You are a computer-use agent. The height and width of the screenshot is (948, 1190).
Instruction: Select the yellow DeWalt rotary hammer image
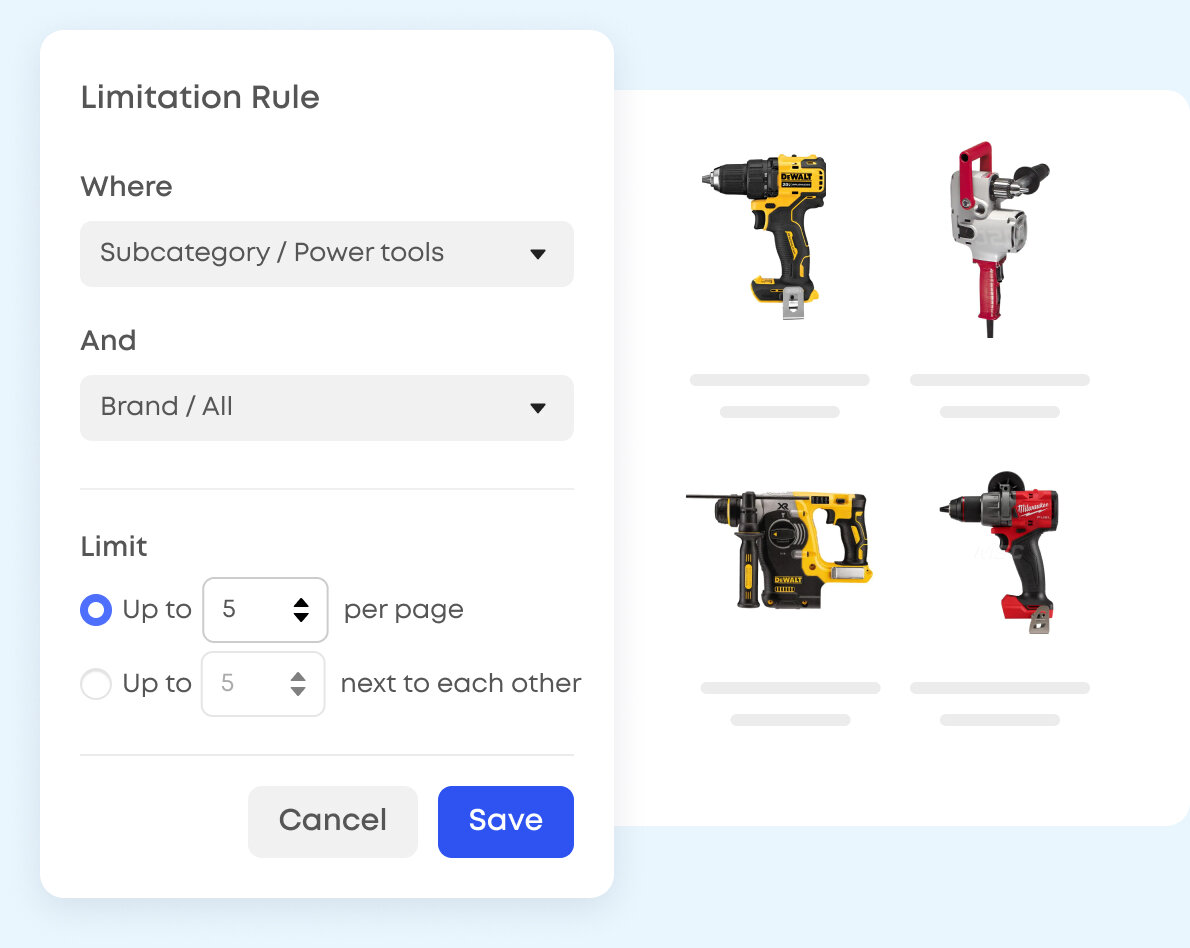pos(779,550)
